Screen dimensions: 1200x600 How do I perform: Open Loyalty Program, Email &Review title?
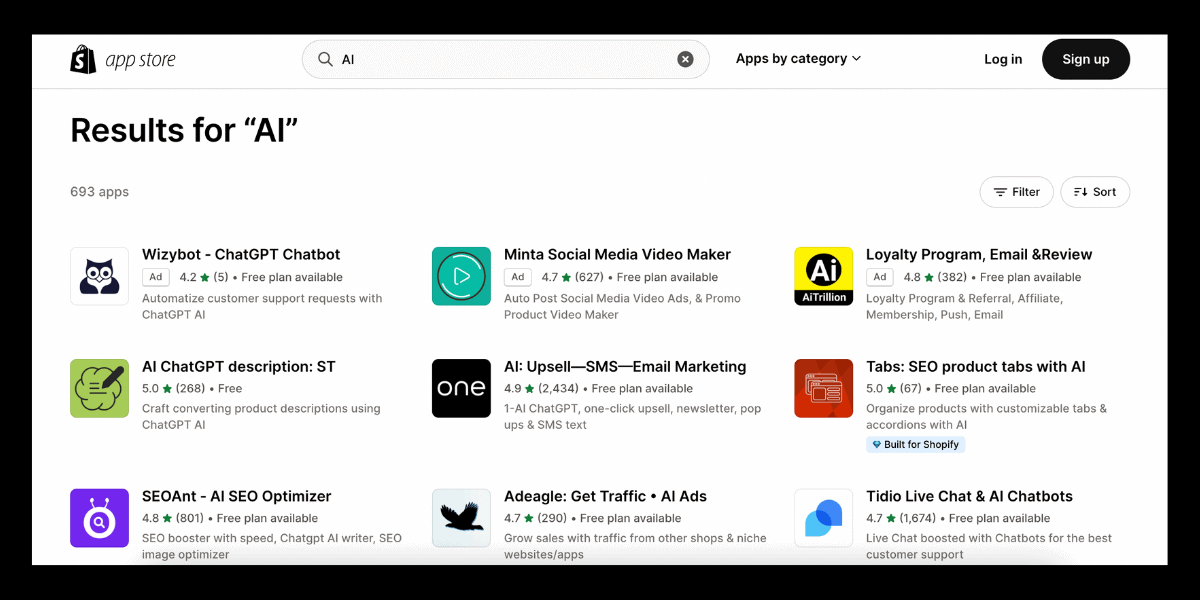tap(979, 255)
